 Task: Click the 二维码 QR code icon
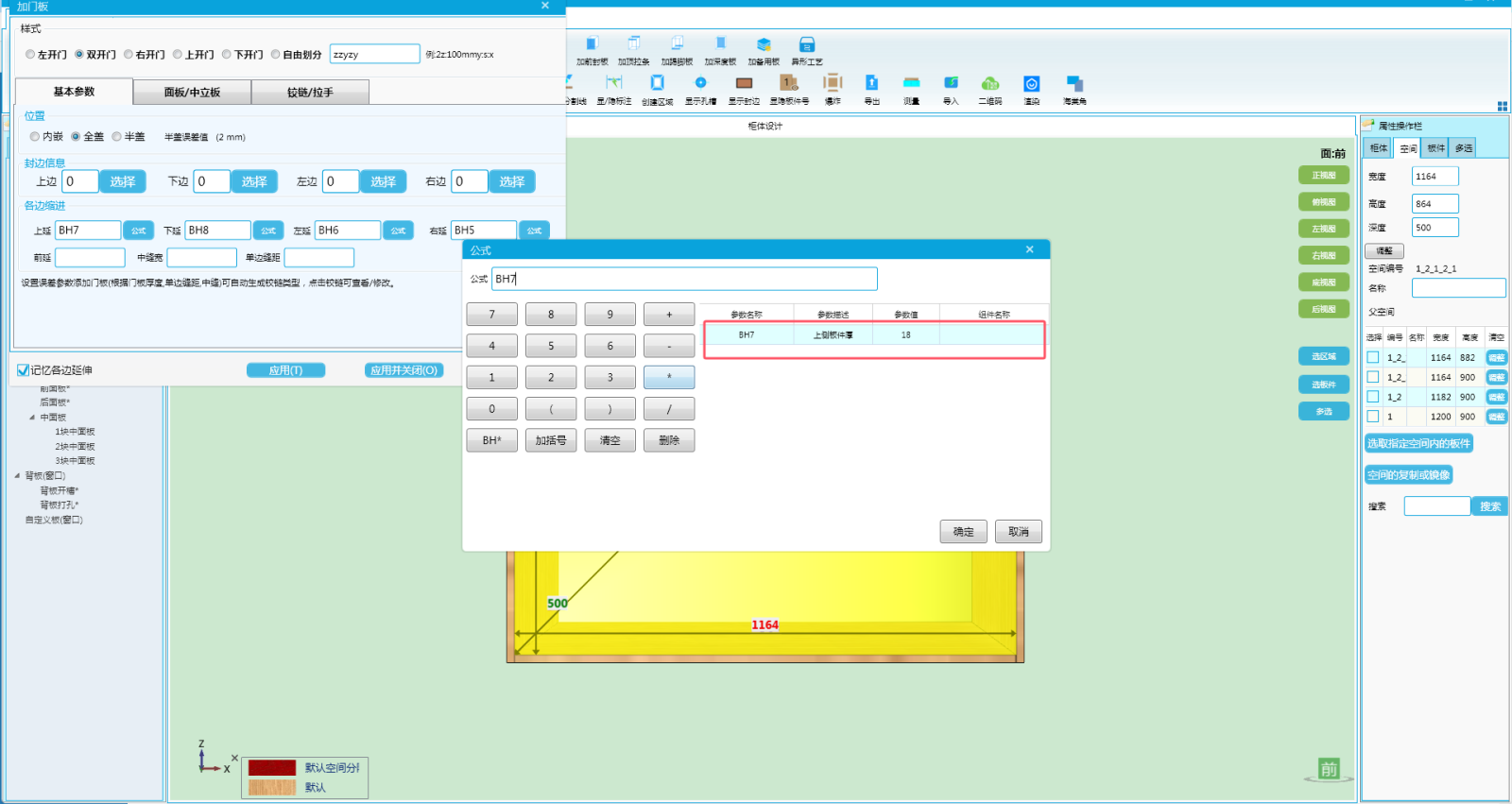pos(990,91)
